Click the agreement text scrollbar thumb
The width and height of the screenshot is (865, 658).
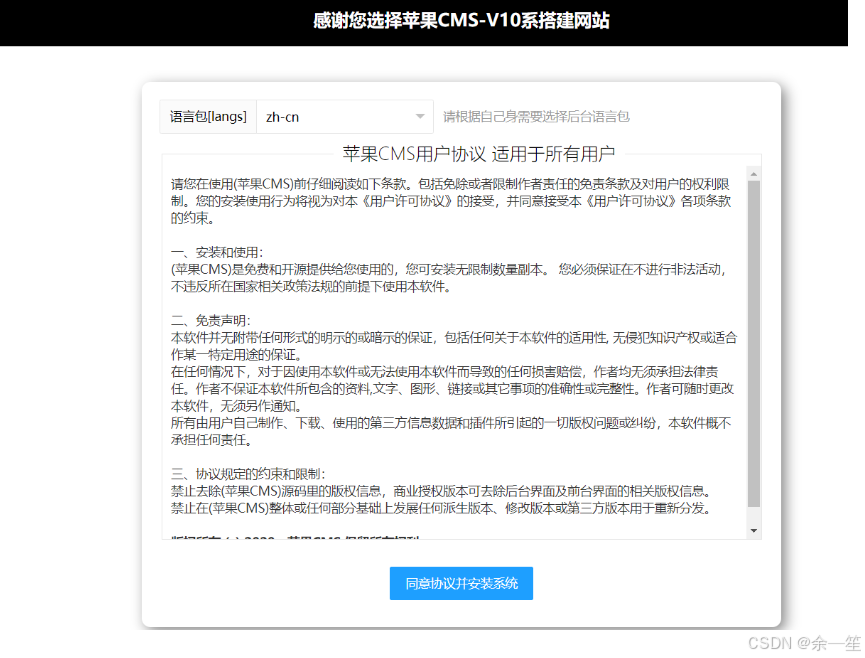(x=754, y=344)
